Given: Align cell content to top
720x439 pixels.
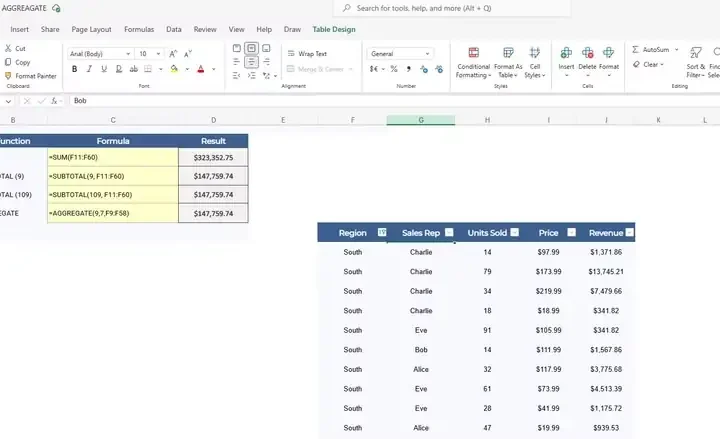Looking at the screenshot, I should 236,48.
